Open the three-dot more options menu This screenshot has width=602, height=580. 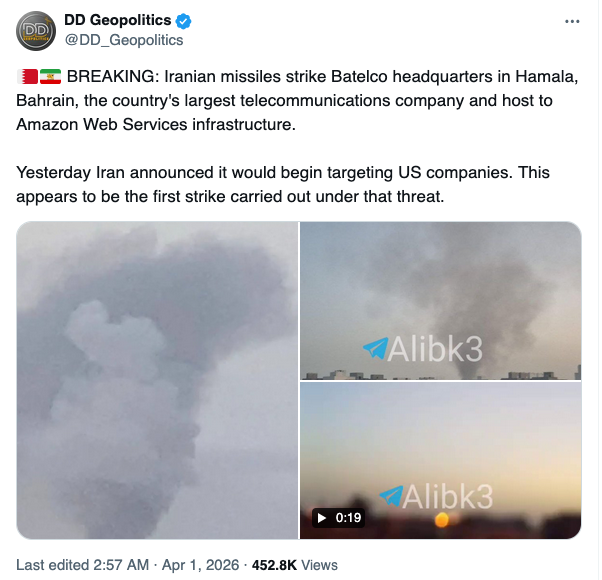[572, 21]
